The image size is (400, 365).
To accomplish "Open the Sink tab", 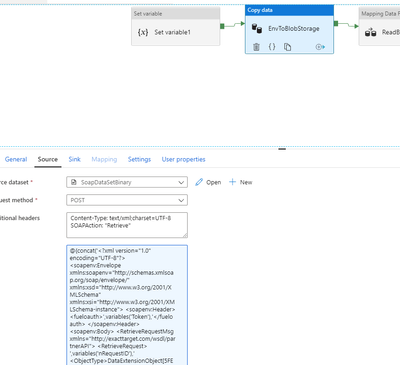I will pos(75,159).
